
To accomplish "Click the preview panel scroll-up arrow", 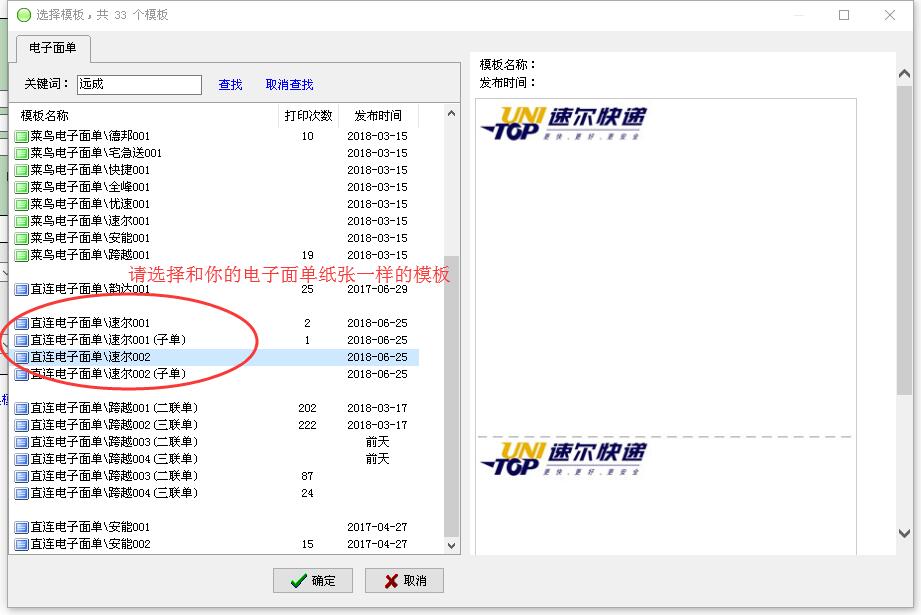I will click(x=905, y=74).
